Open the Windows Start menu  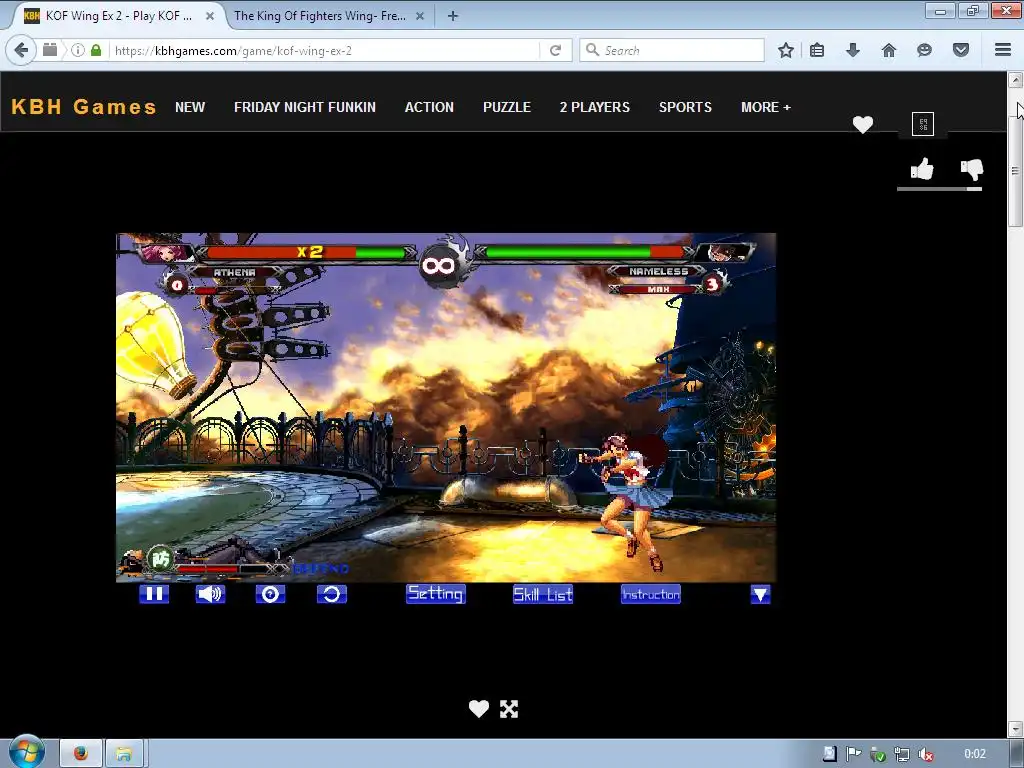point(27,752)
